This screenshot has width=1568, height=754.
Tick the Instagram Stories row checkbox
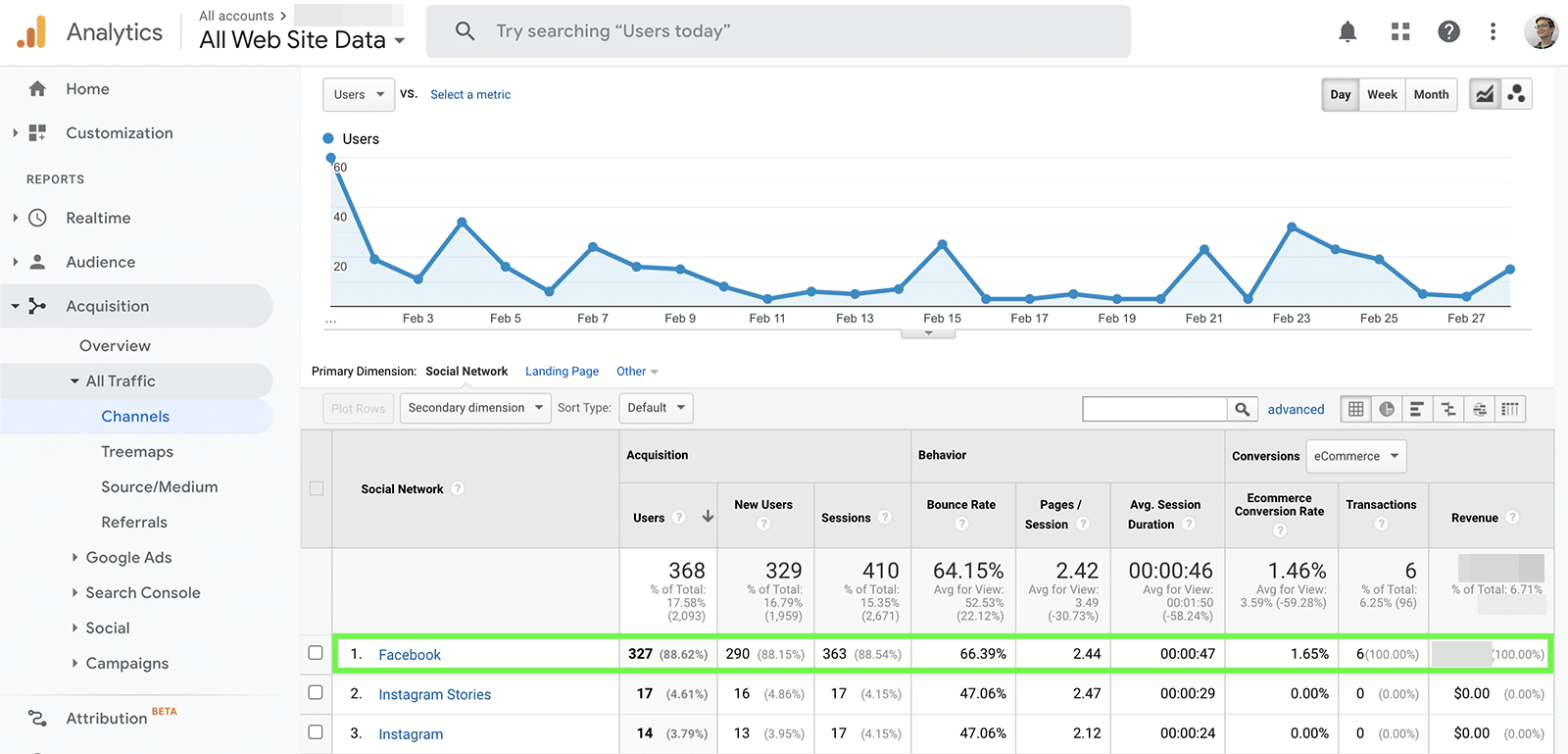pyautogui.click(x=316, y=692)
